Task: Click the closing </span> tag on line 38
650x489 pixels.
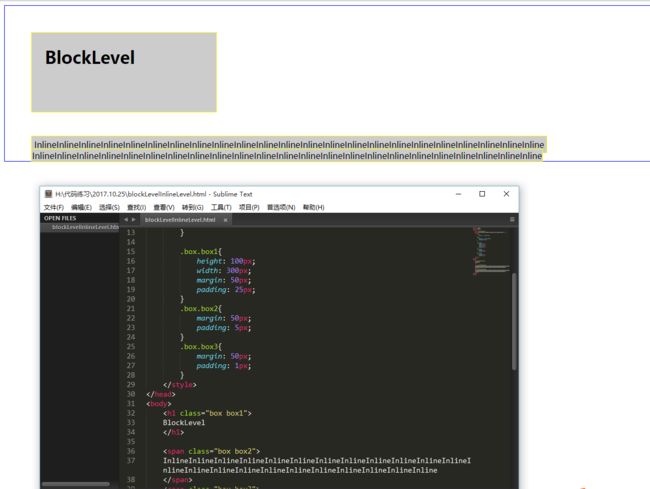Action: tap(178, 480)
